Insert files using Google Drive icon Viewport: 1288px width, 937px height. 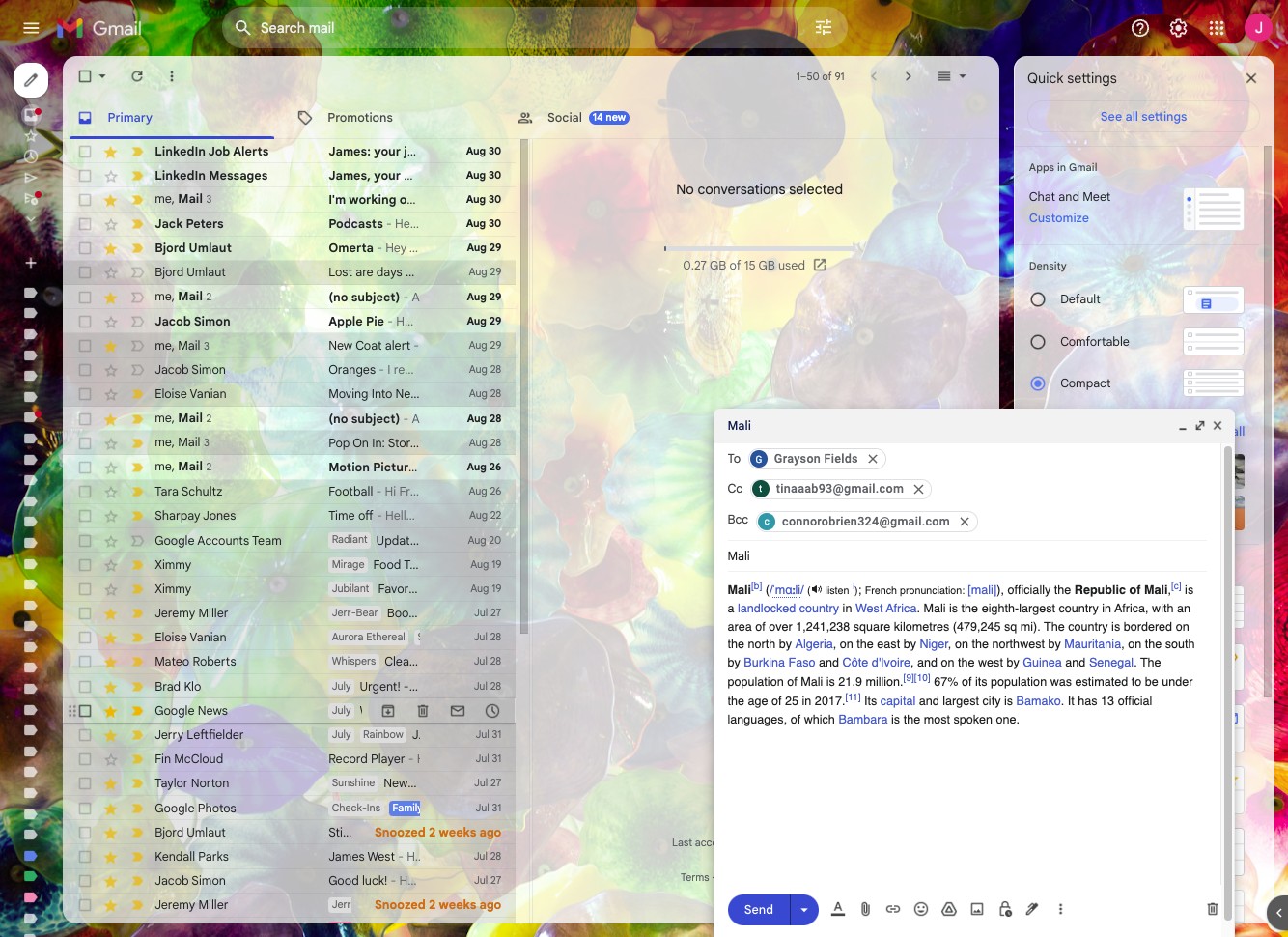(949, 909)
